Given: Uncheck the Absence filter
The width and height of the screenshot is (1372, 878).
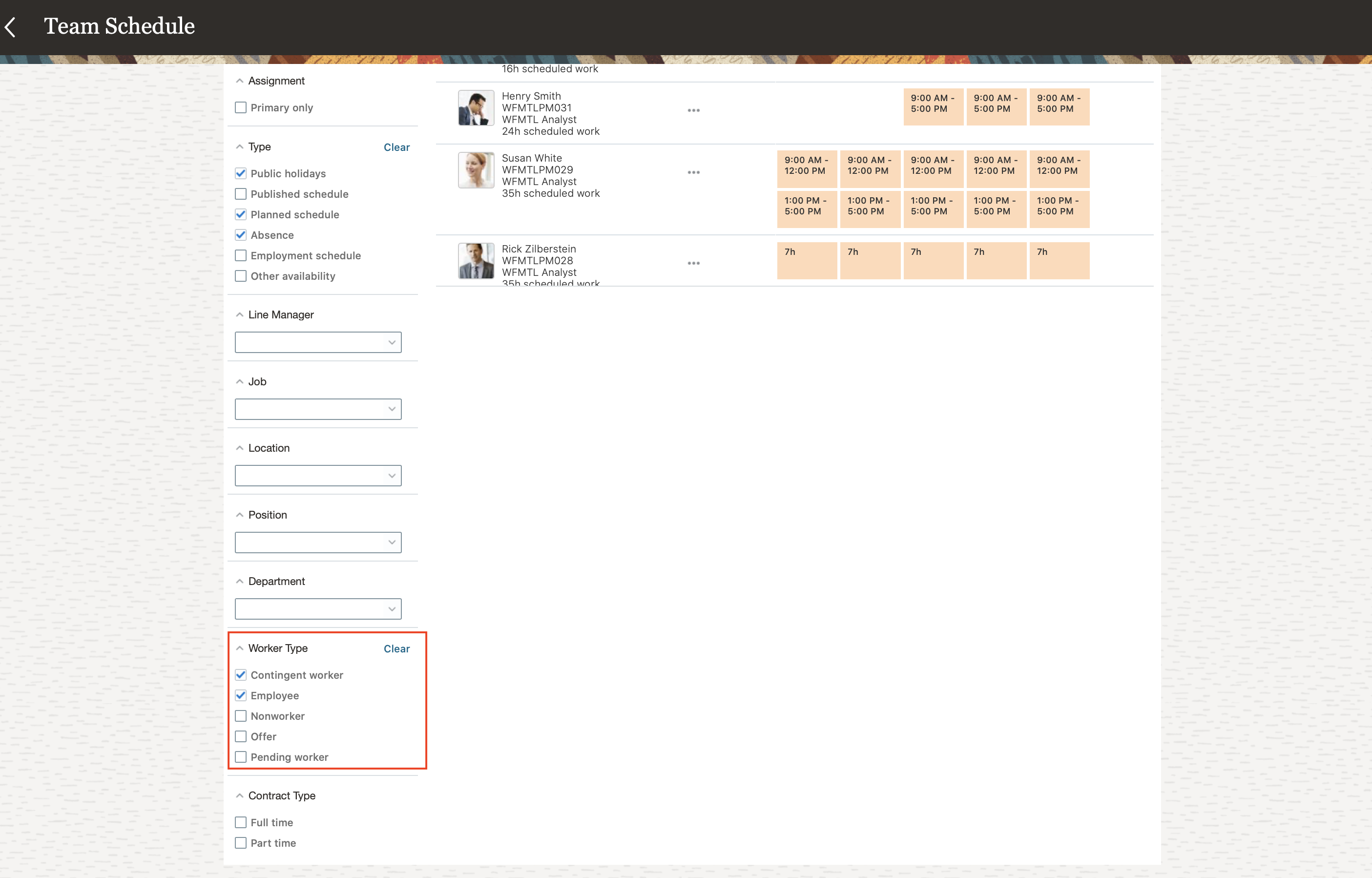Looking at the screenshot, I should point(241,235).
